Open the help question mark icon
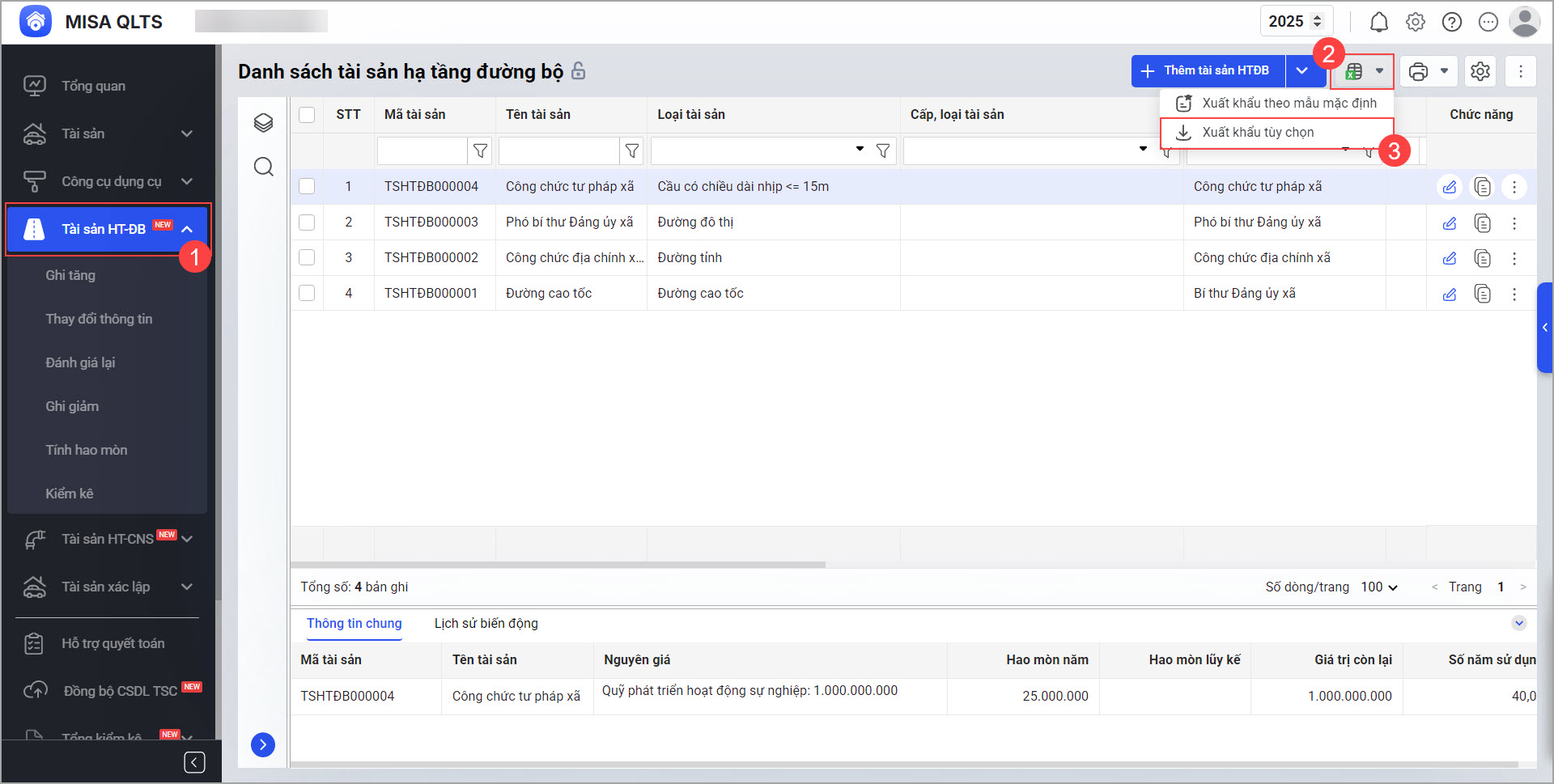 pyautogui.click(x=1451, y=23)
